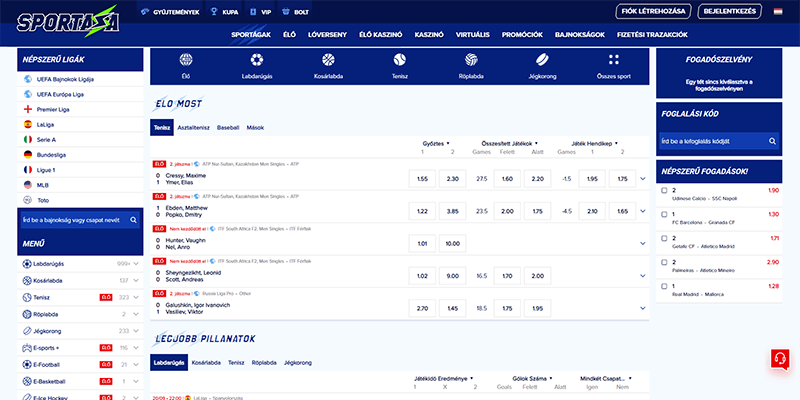Click the Serie A Italy flag icon
Viewport: 800px width, 400px height.
[28, 139]
